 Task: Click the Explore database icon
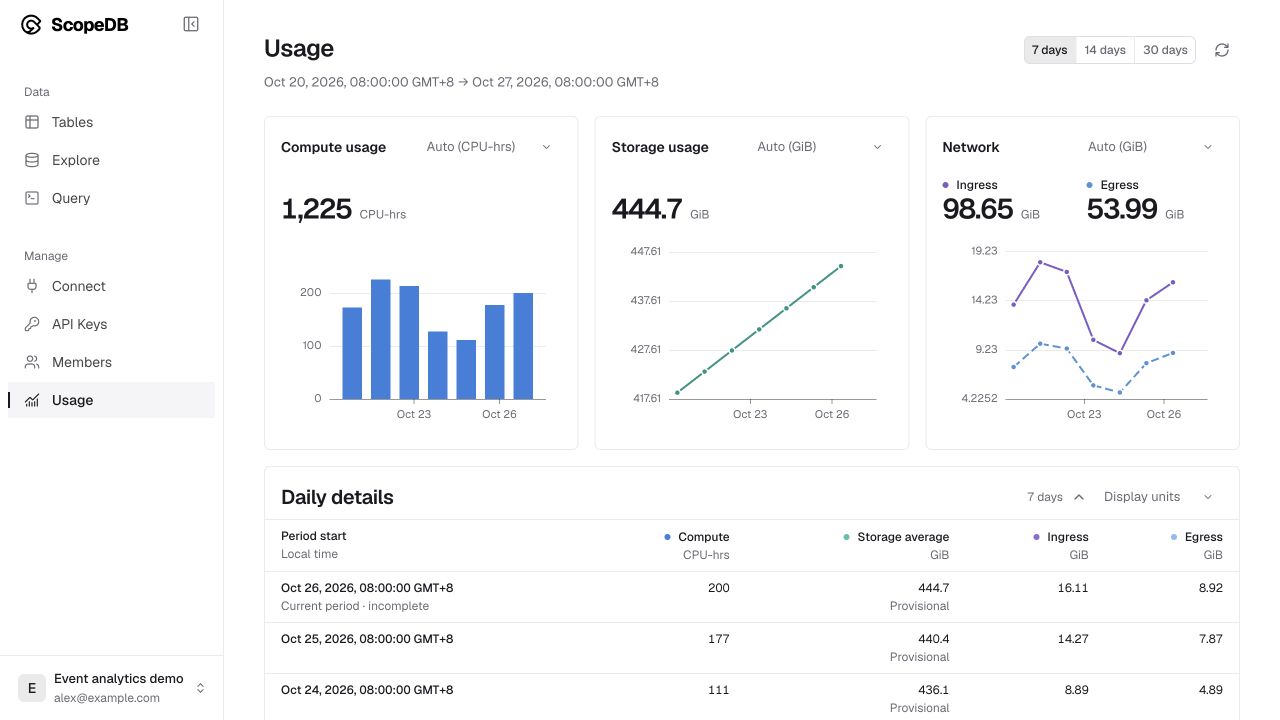(x=32, y=160)
